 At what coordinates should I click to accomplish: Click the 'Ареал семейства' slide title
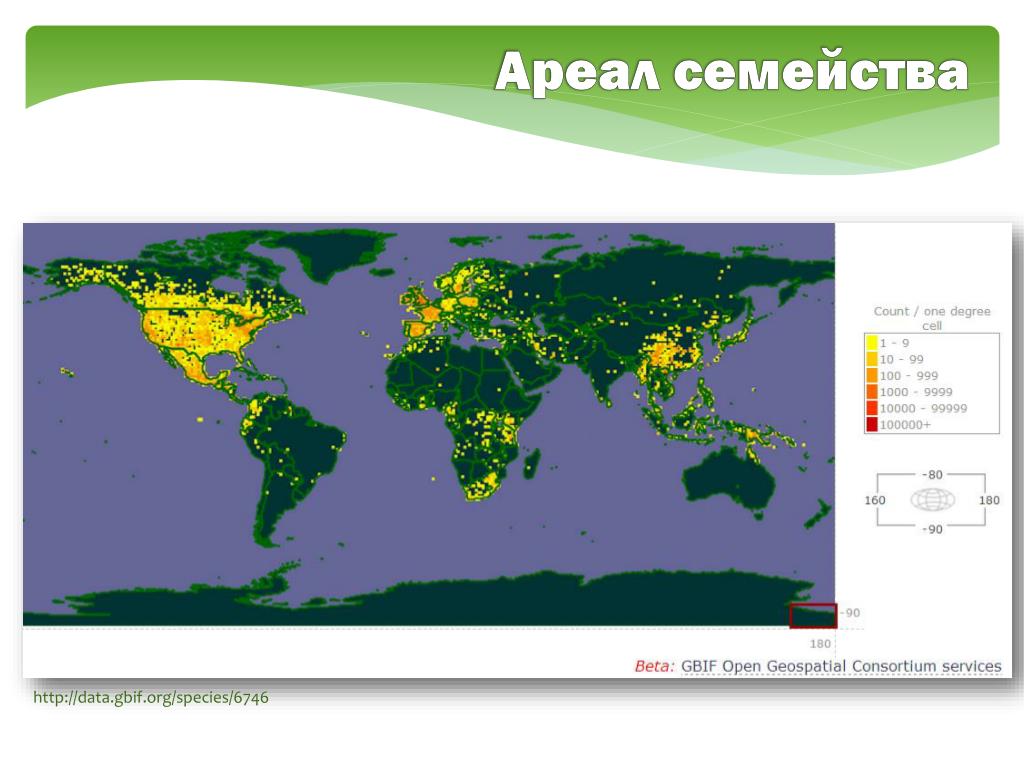[731, 72]
